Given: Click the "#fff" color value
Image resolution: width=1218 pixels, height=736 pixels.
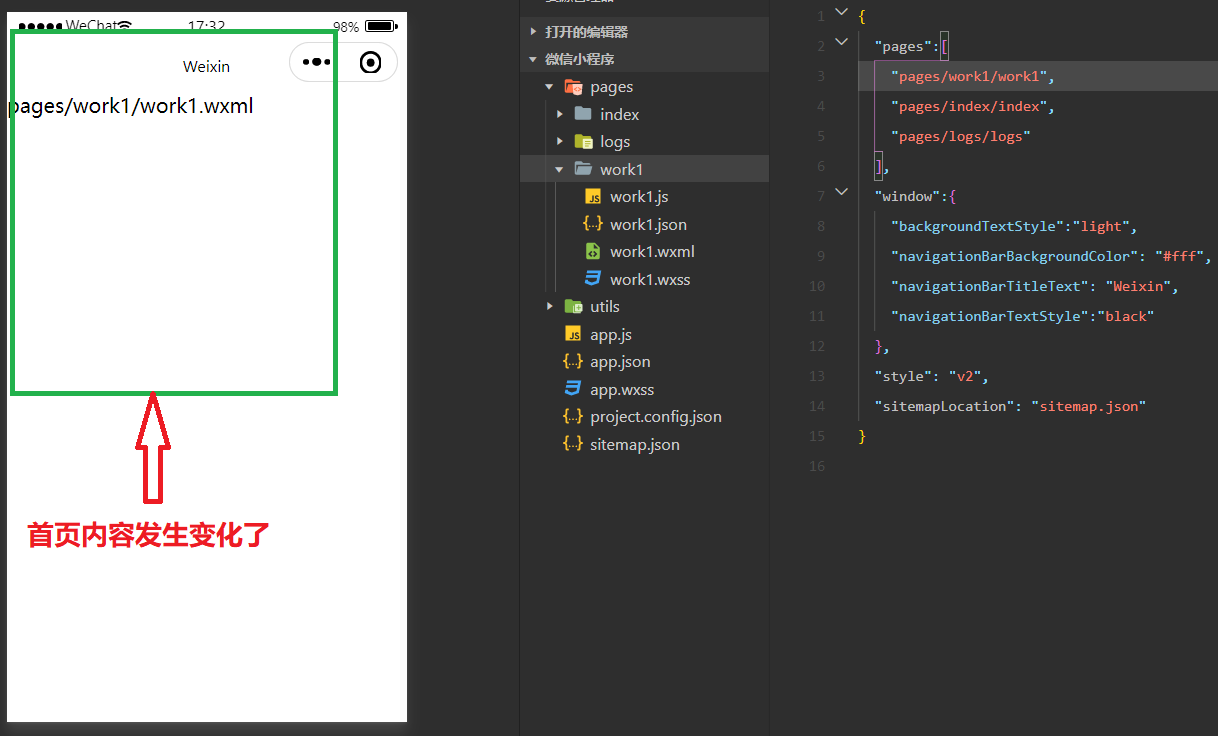Looking at the screenshot, I should coord(1179,256).
